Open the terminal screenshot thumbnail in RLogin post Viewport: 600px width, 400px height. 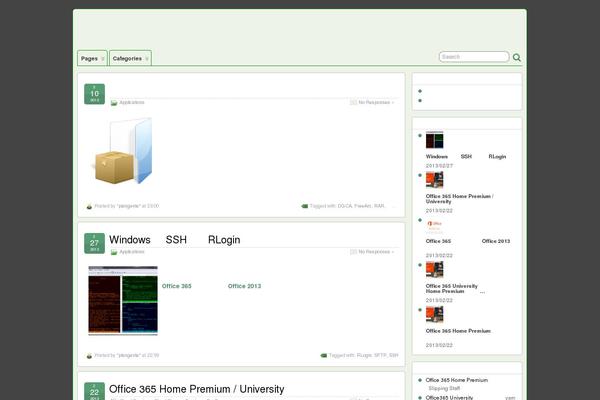point(123,300)
